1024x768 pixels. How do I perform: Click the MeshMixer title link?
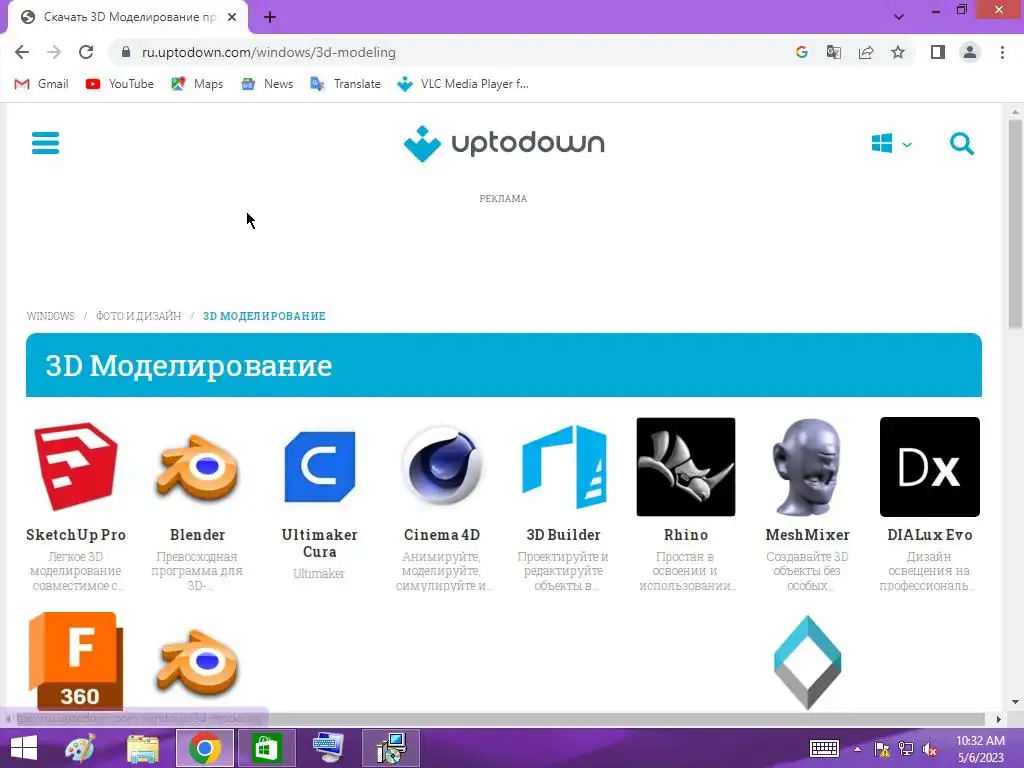coord(807,535)
